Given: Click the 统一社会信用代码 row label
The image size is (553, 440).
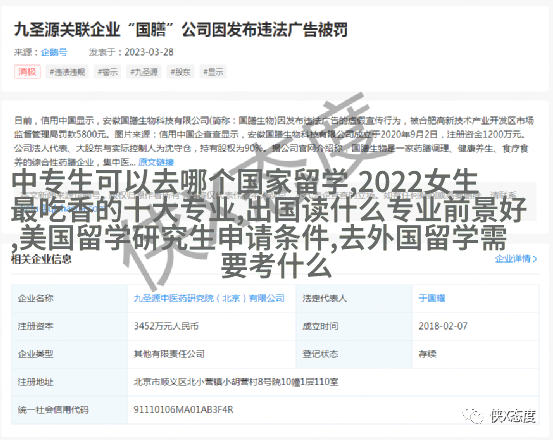Looking at the screenshot, I should pos(53,410).
